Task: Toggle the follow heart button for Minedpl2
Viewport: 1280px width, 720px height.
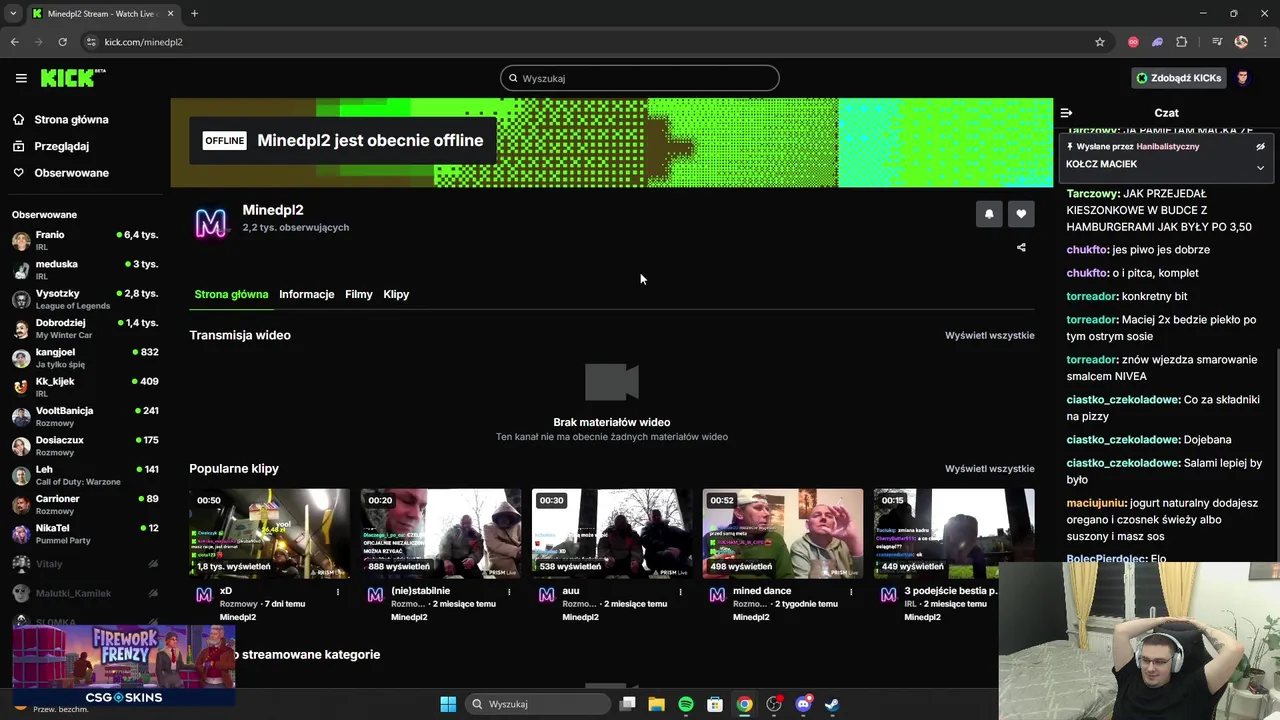Action: point(1021,214)
